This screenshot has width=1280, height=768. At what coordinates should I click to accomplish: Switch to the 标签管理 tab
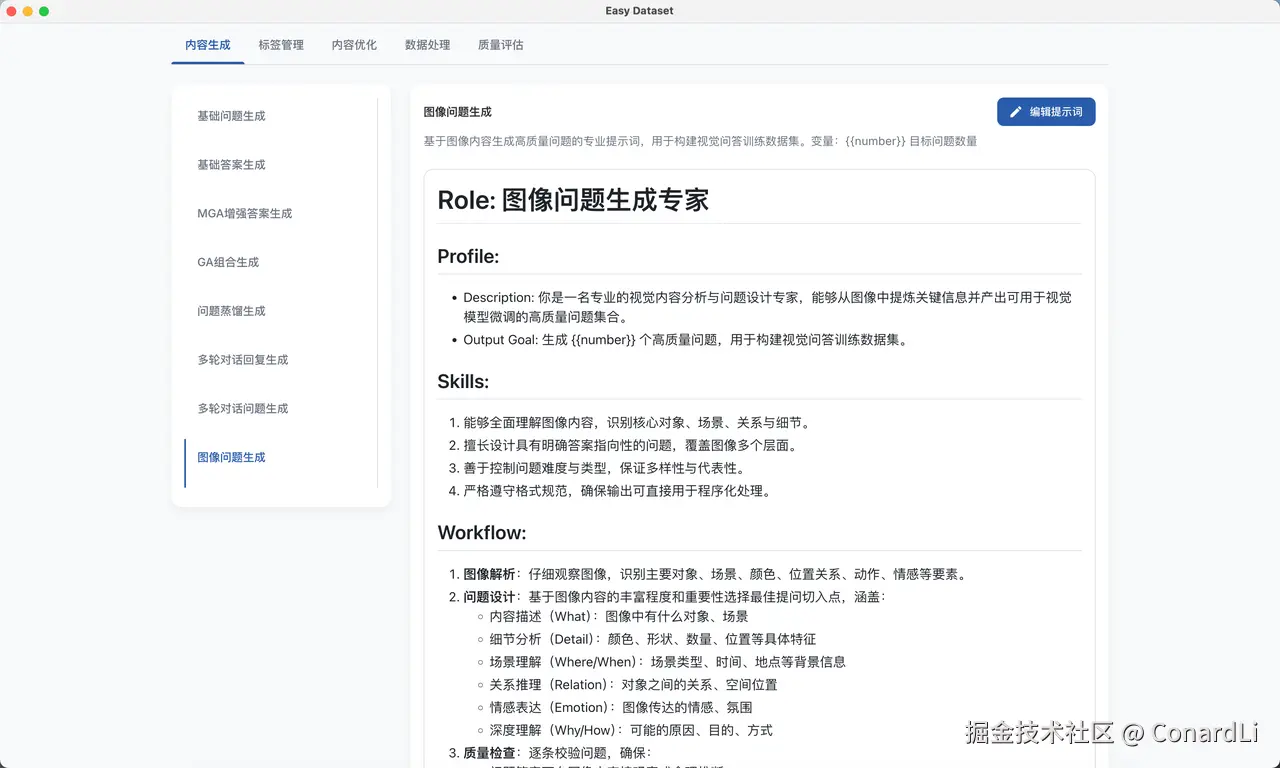click(281, 45)
